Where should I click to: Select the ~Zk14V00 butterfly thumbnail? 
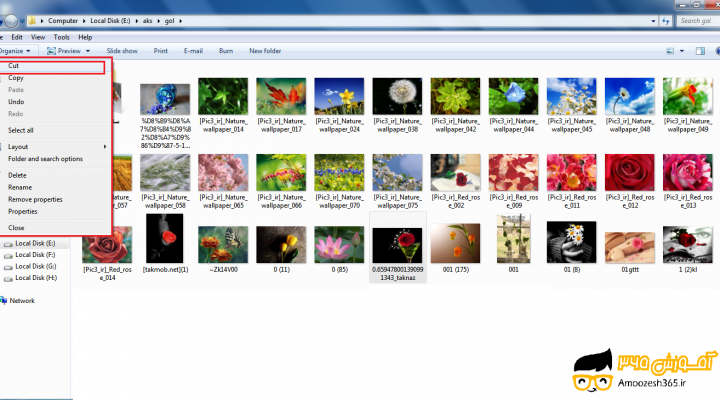click(223, 245)
